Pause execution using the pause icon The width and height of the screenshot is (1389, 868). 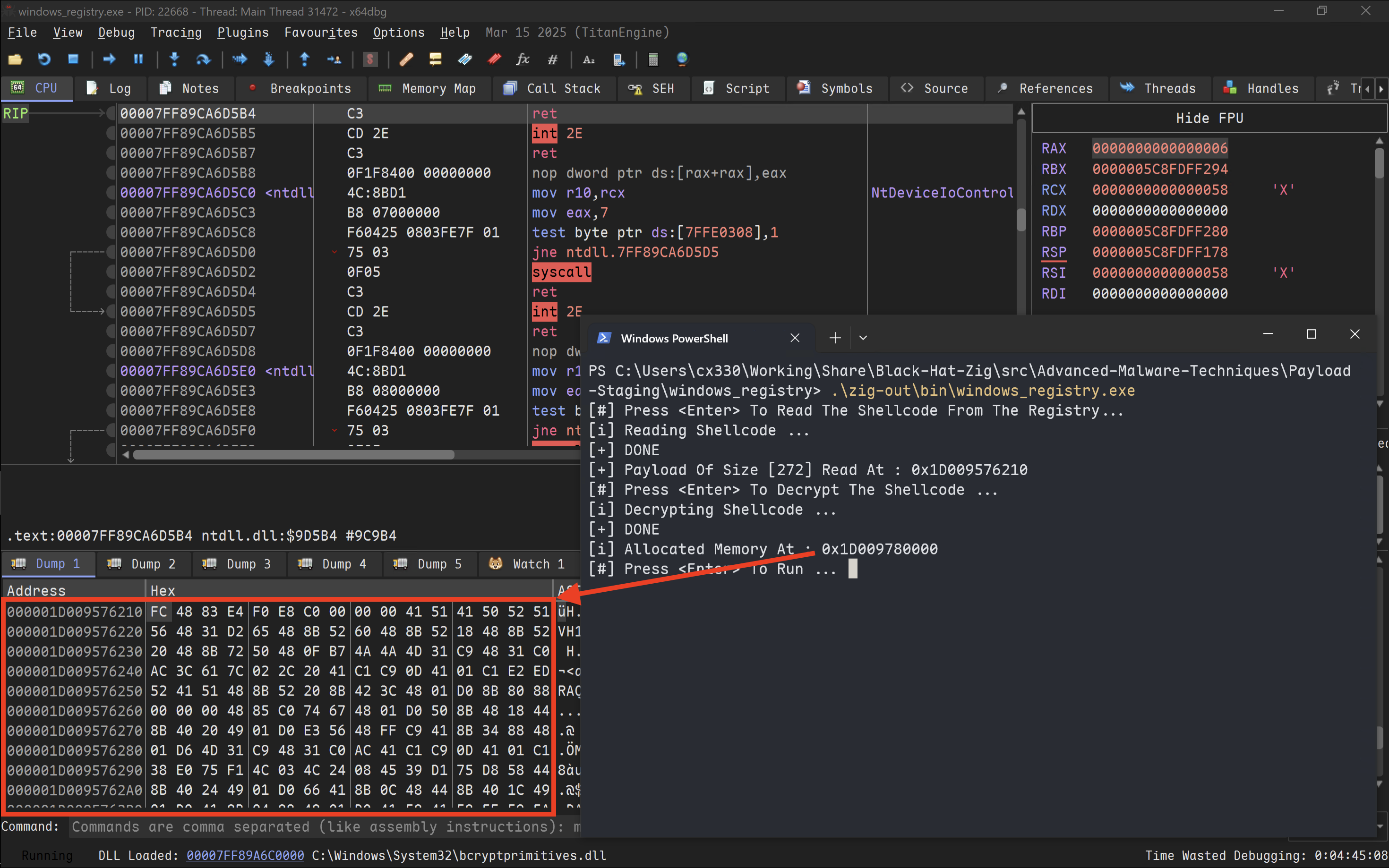[x=138, y=59]
